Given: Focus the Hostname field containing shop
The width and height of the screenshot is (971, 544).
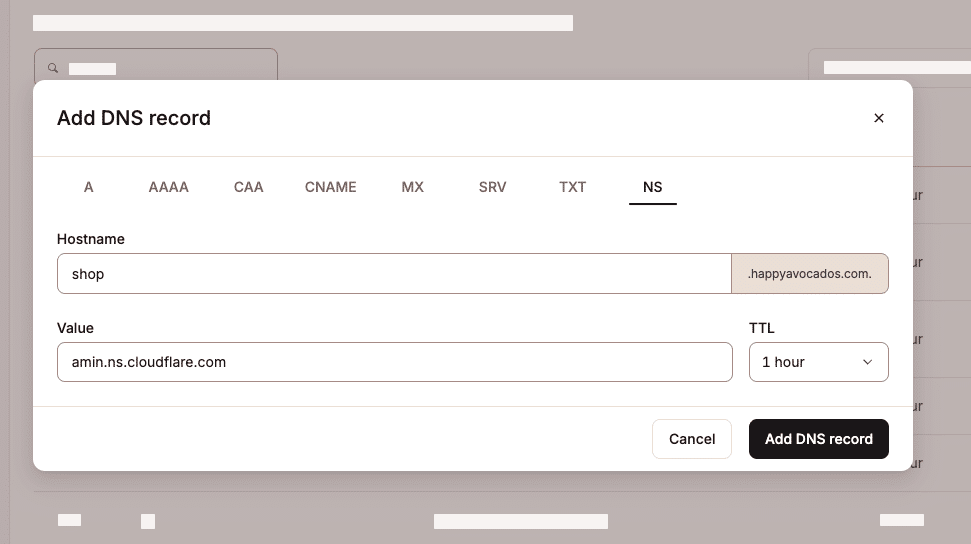Looking at the screenshot, I should click(394, 274).
